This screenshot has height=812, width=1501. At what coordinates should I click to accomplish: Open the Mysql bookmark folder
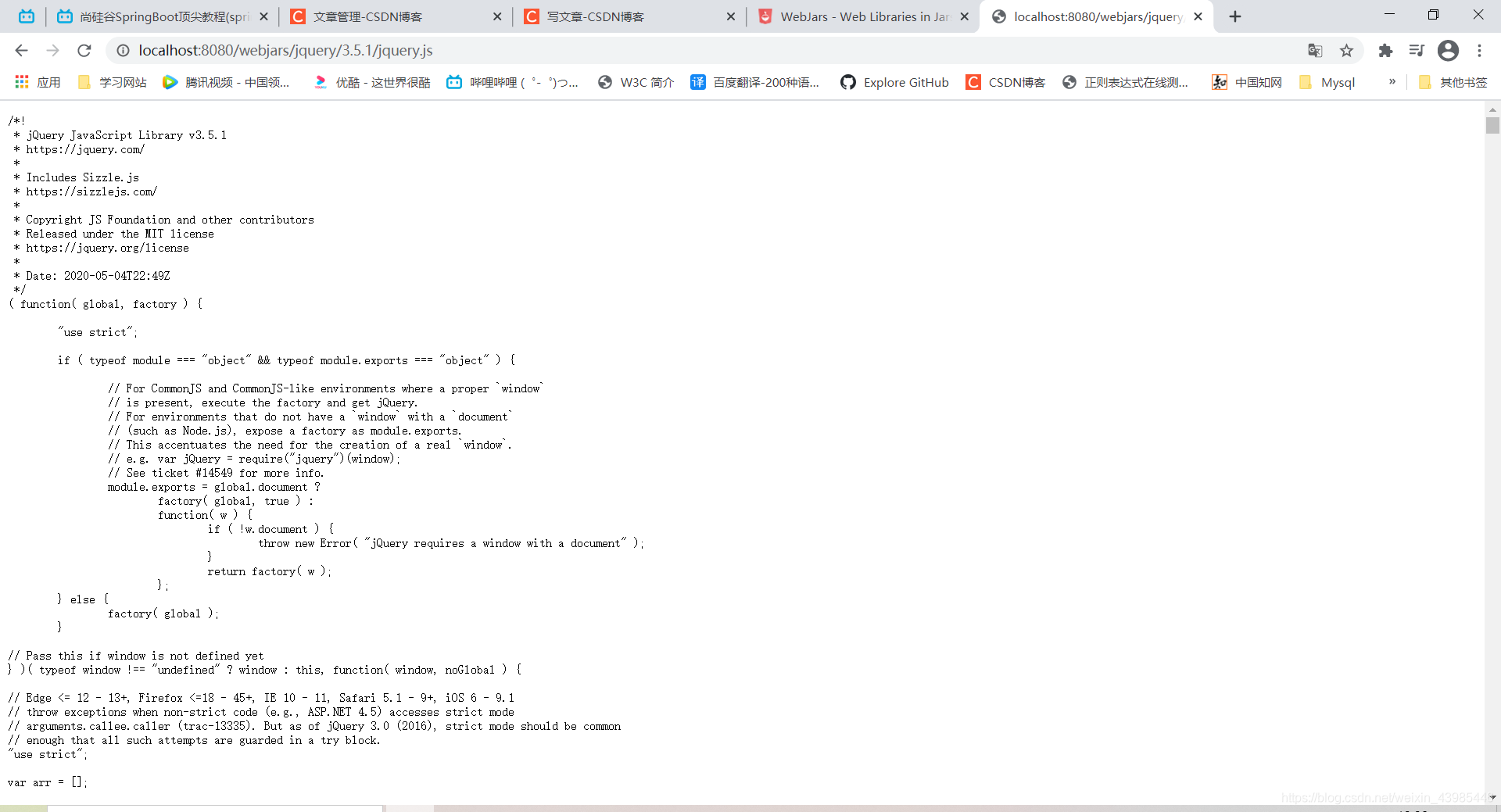click(1327, 82)
